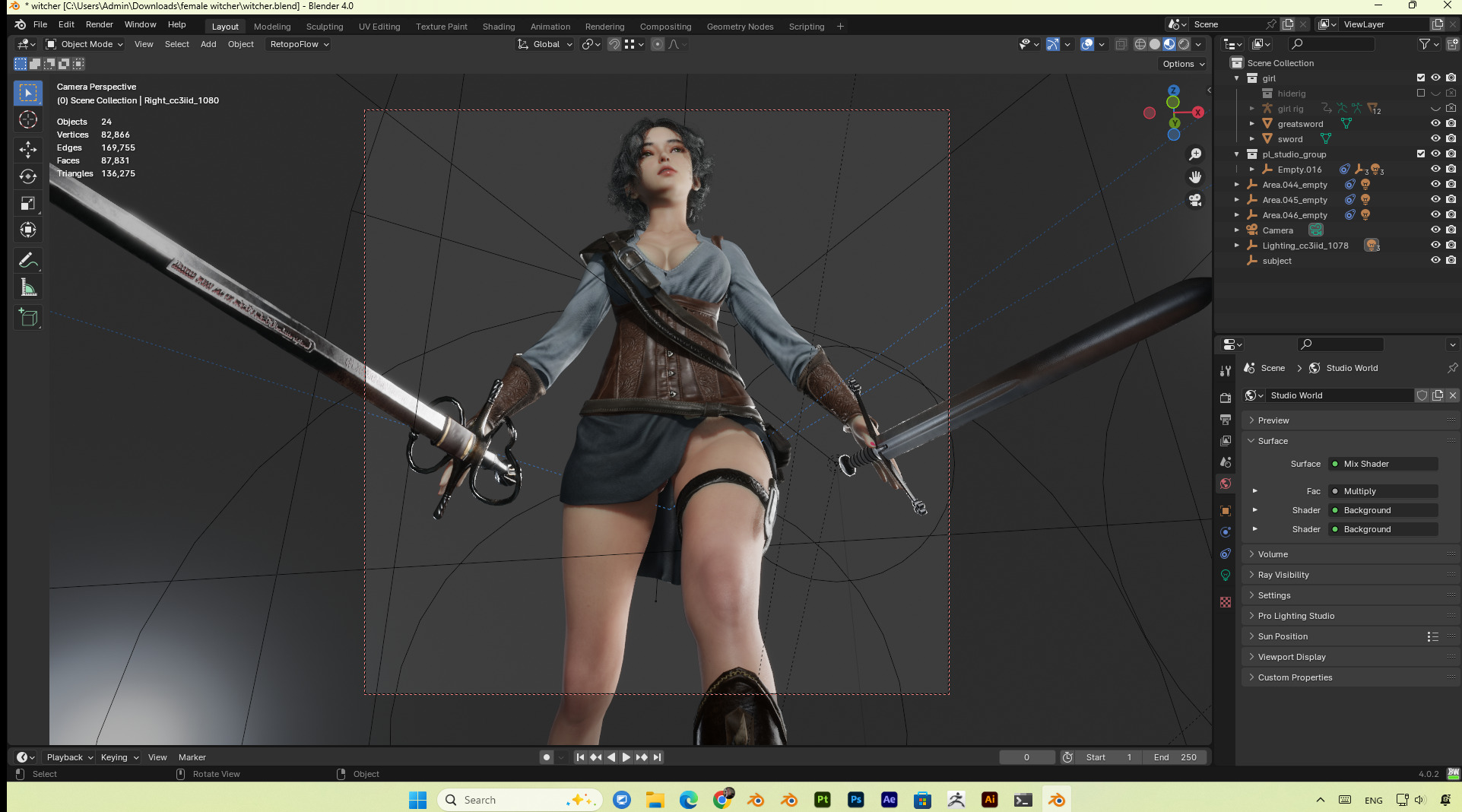1462x812 pixels.
Task: Switch to the Shading workspace tab
Action: [x=499, y=27]
